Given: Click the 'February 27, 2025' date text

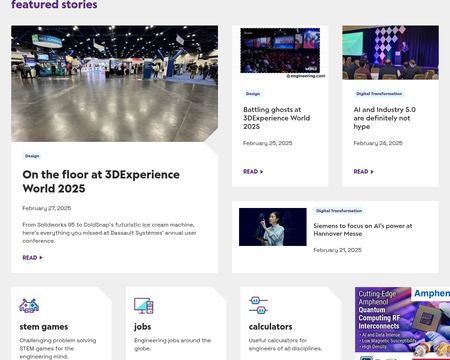Looking at the screenshot, I should coord(47,208).
